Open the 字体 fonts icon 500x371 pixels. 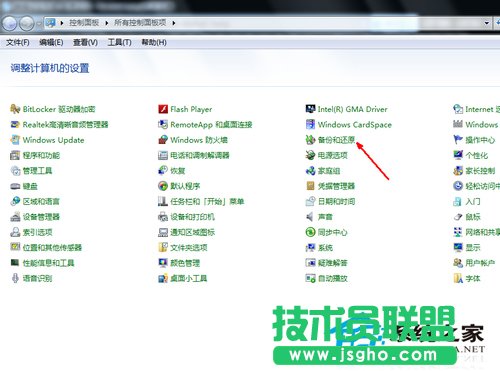458,278
